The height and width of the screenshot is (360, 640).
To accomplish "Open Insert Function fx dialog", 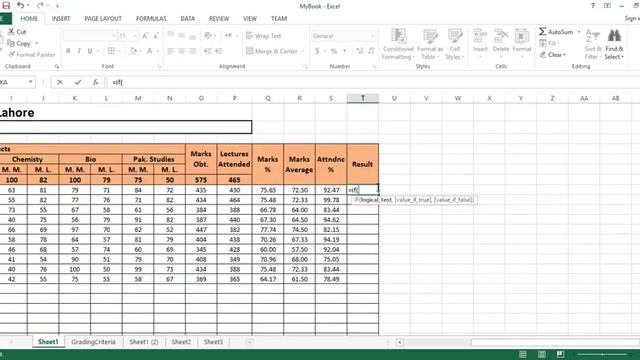I will pos(95,82).
